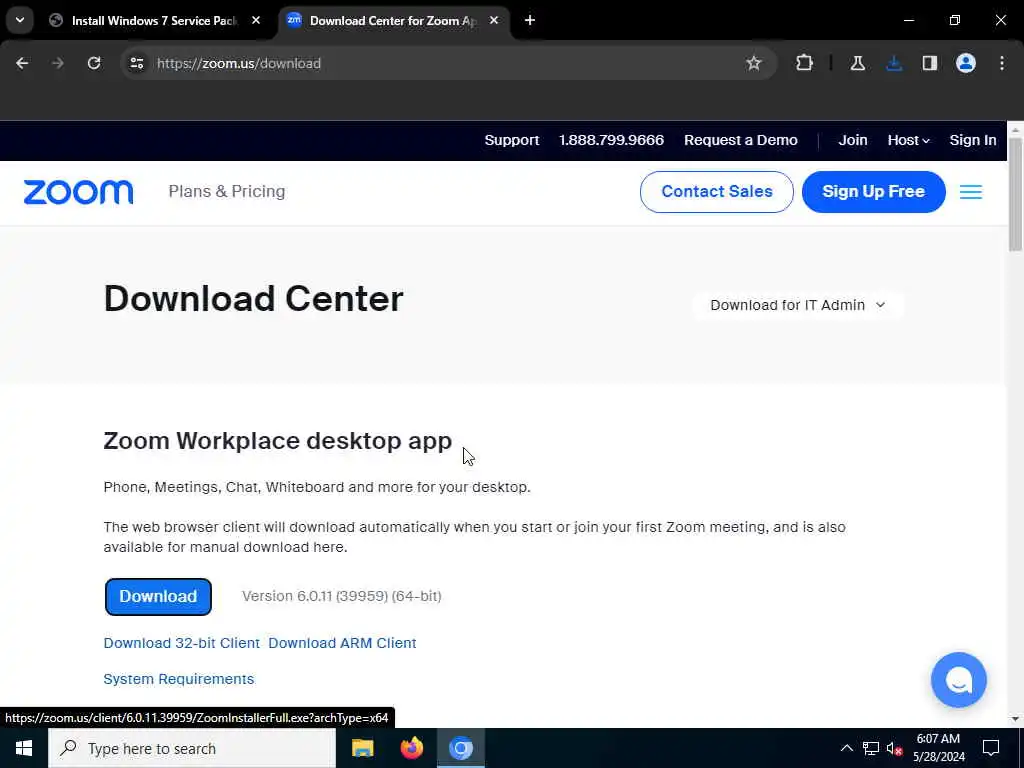The image size is (1024, 768).
Task: Click the scrollbar down arrow
Action: 1015,719
